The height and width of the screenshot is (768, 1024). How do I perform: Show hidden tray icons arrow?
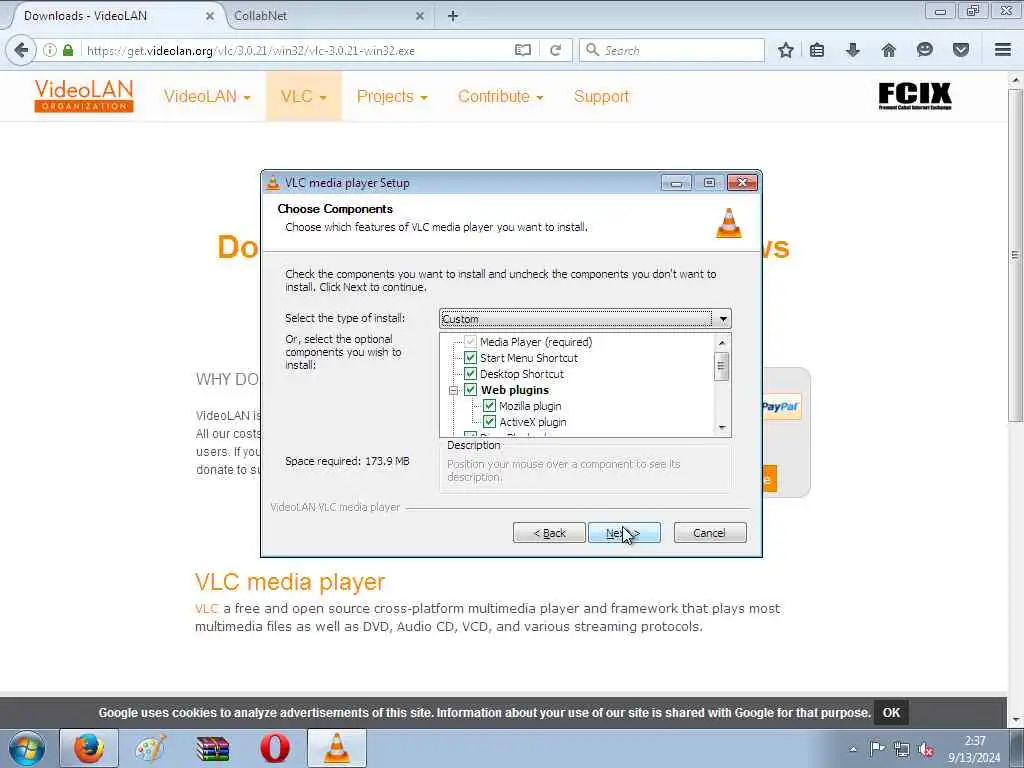(x=853, y=750)
